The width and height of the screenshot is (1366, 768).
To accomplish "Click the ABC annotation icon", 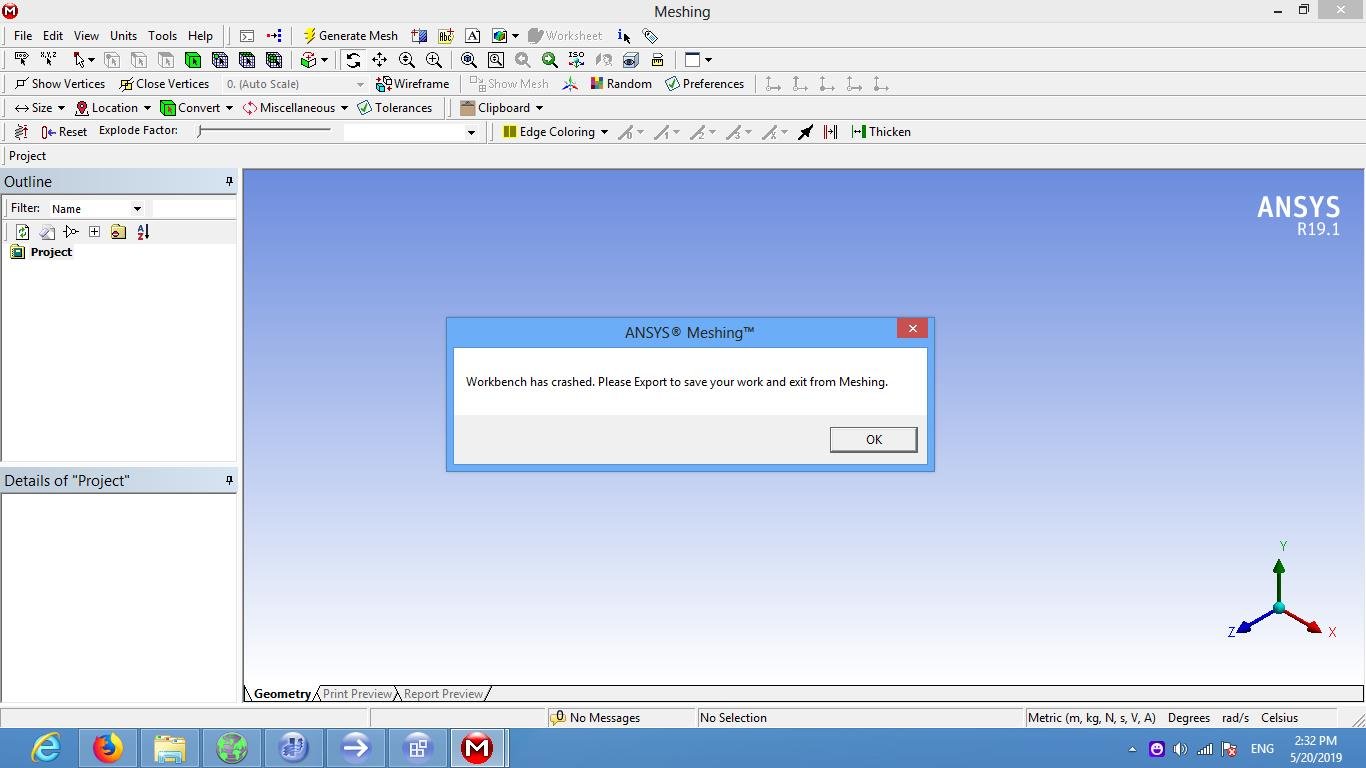I will 446,36.
